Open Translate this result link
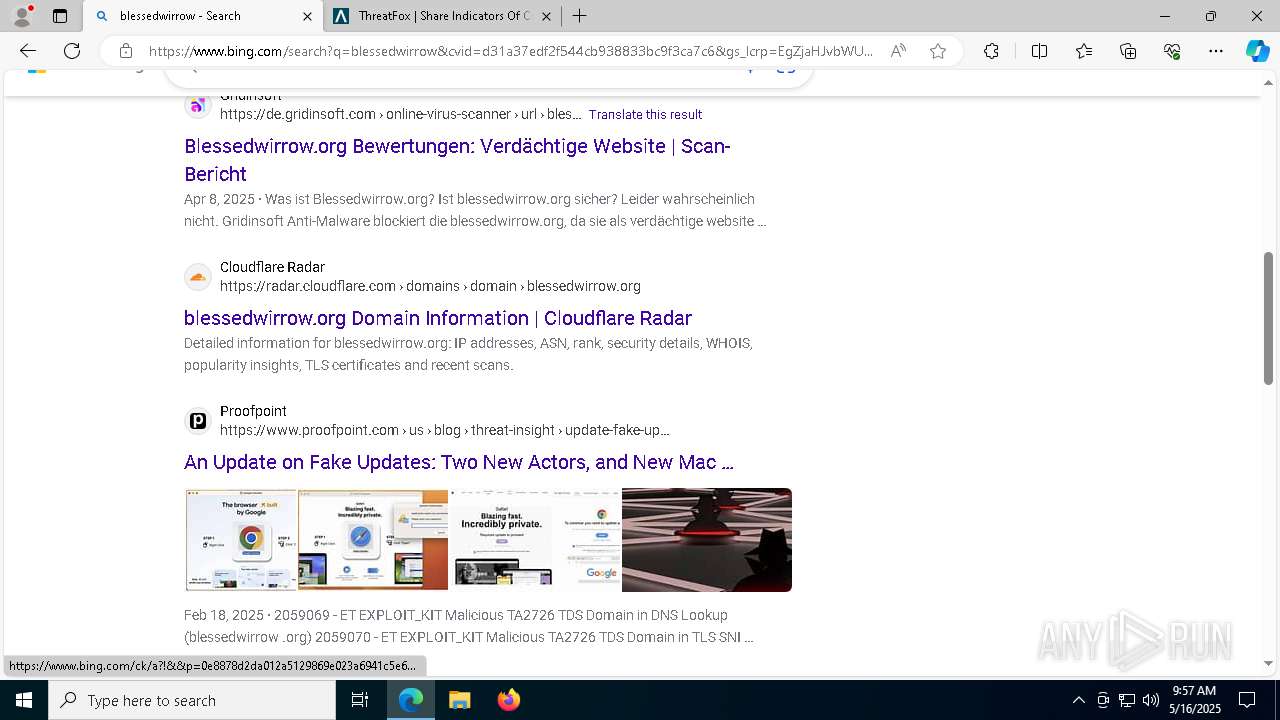This screenshot has height=720, width=1280. [x=645, y=115]
